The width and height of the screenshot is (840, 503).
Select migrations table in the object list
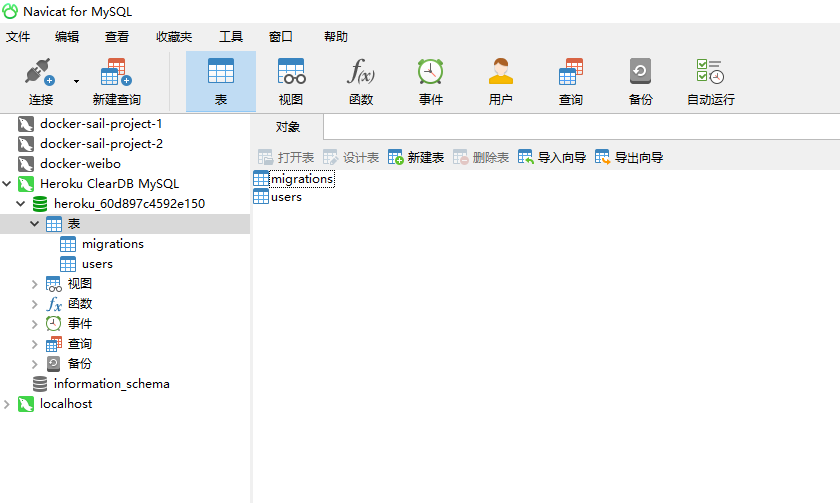click(302, 179)
